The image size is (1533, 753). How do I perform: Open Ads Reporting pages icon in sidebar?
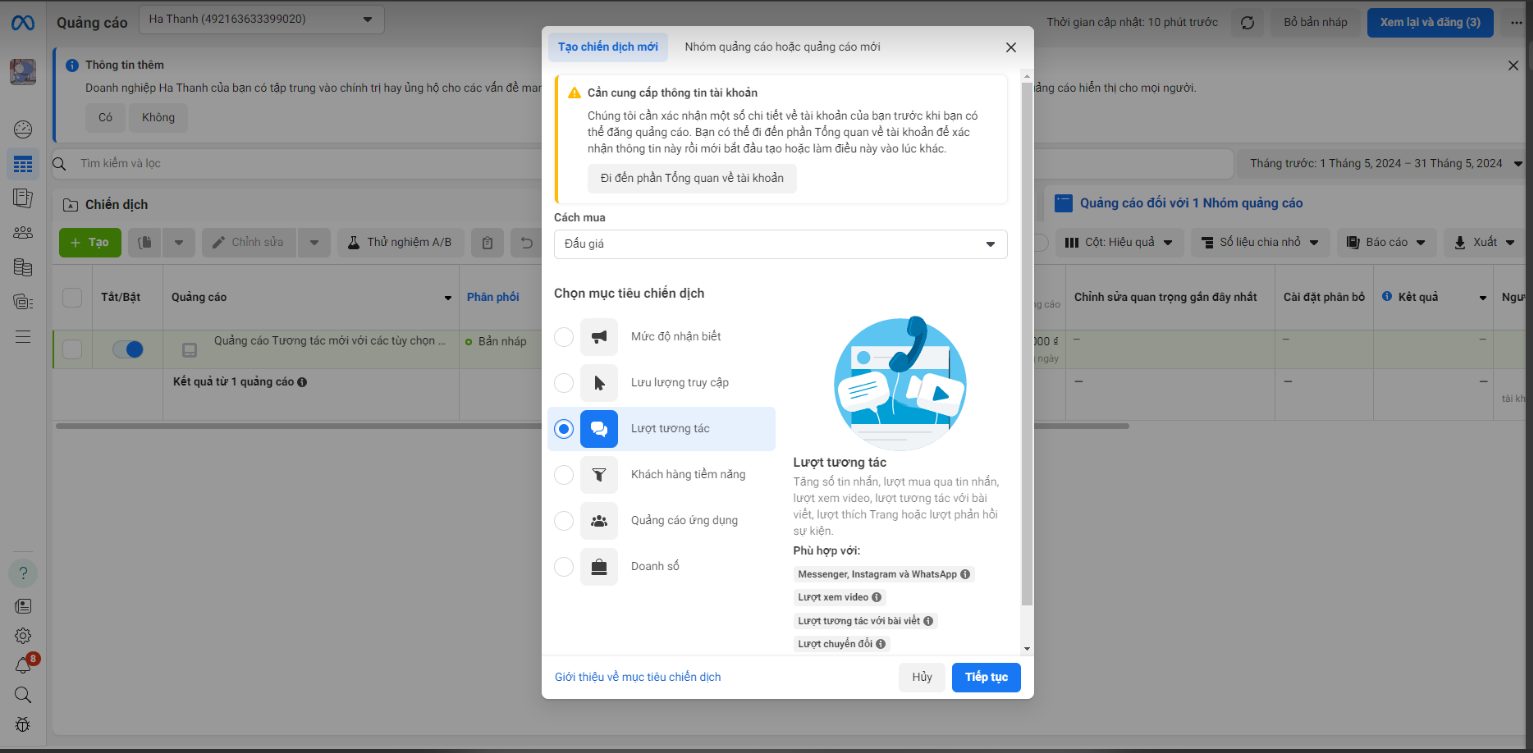click(x=22, y=198)
